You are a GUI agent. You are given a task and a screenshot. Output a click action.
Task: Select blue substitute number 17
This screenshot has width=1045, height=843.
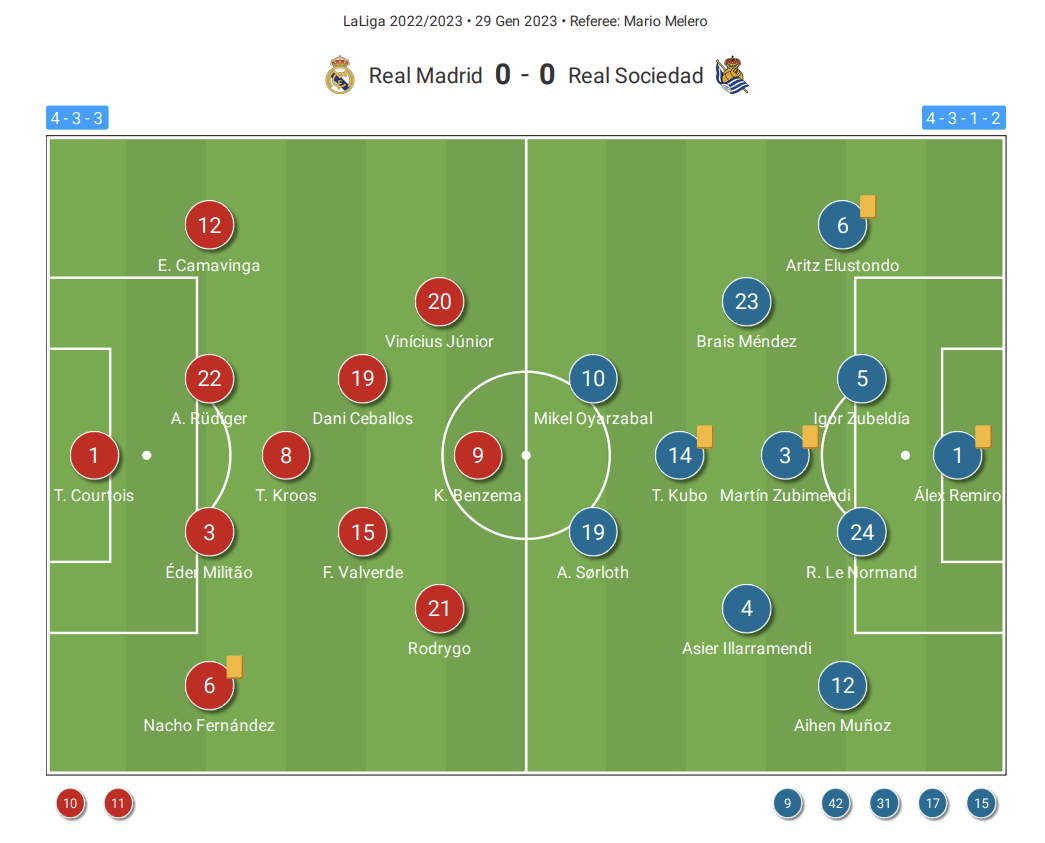click(x=932, y=803)
